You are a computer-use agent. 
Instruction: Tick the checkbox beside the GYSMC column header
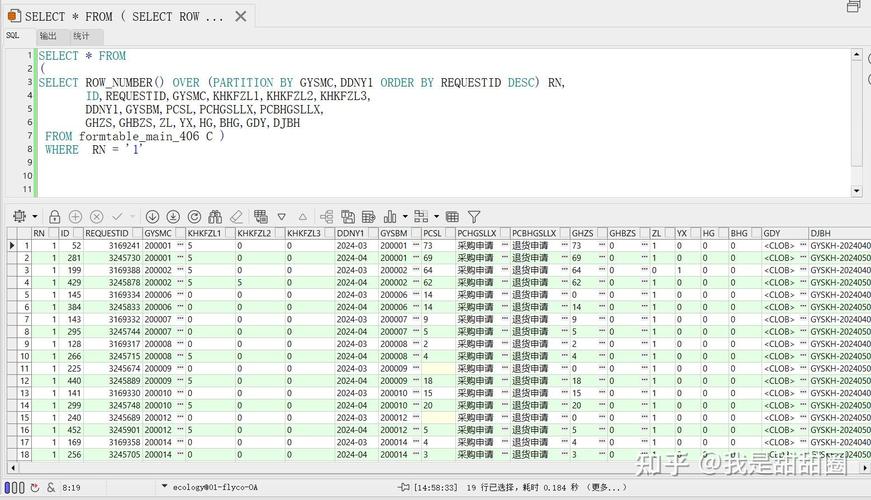pyautogui.click(x=180, y=233)
